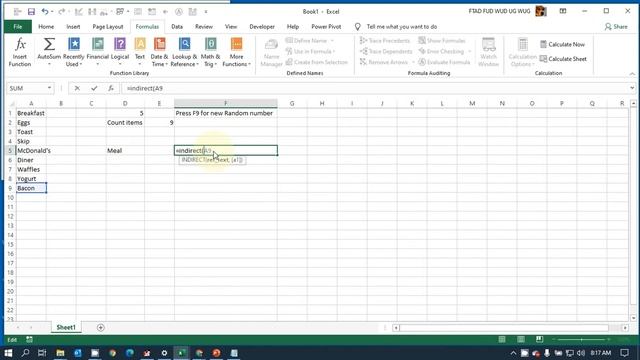
Task: Switch to the Insert tab
Action: pyautogui.click(x=73, y=27)
